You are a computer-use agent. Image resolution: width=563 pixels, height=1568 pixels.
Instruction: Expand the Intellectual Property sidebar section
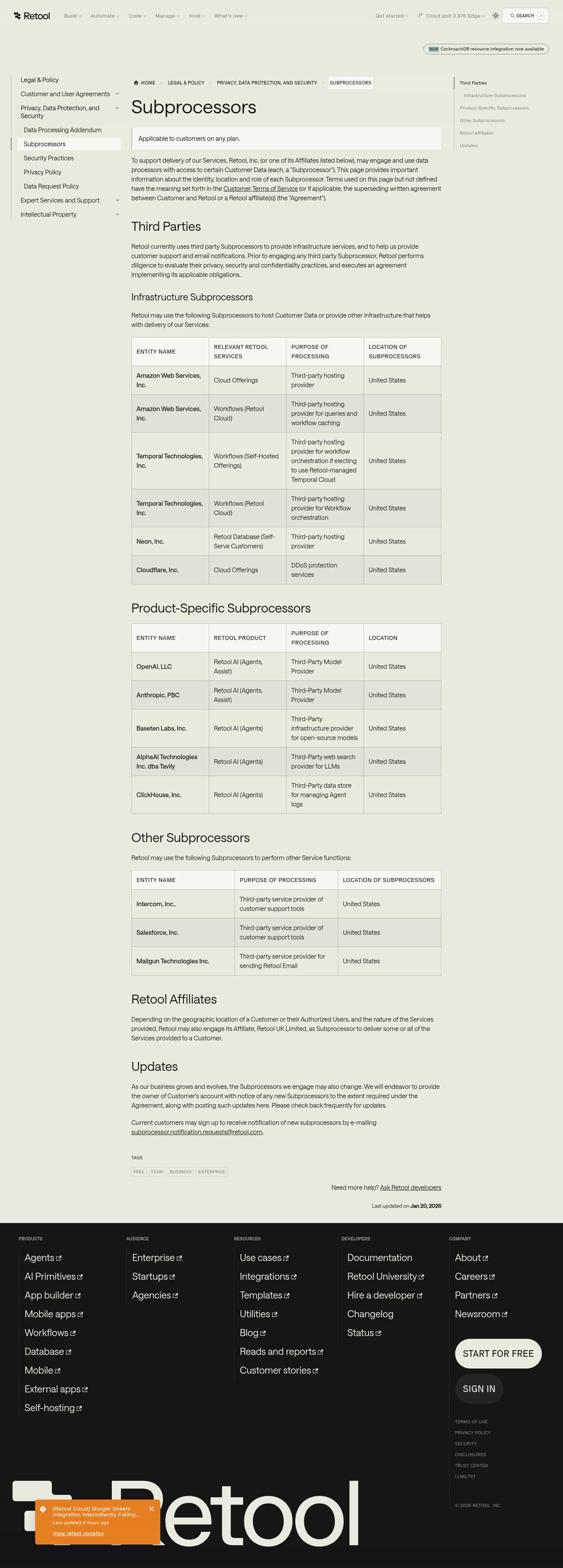pos(117,215)
